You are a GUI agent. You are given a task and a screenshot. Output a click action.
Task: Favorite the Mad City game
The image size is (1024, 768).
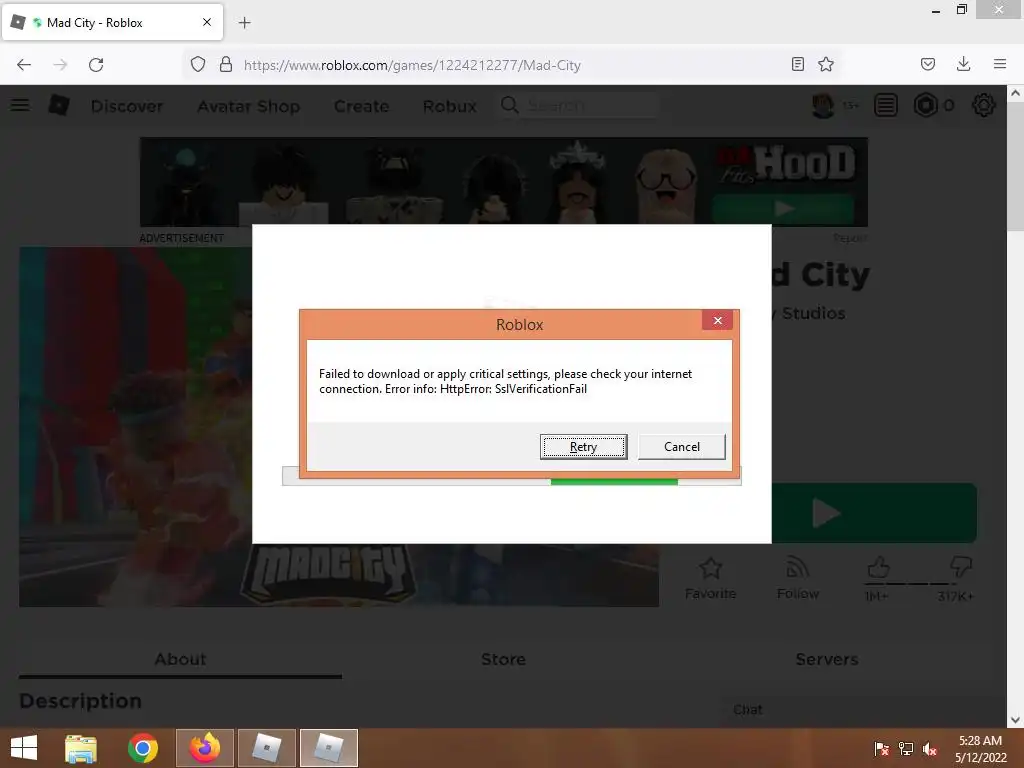(x=710, y=578)
